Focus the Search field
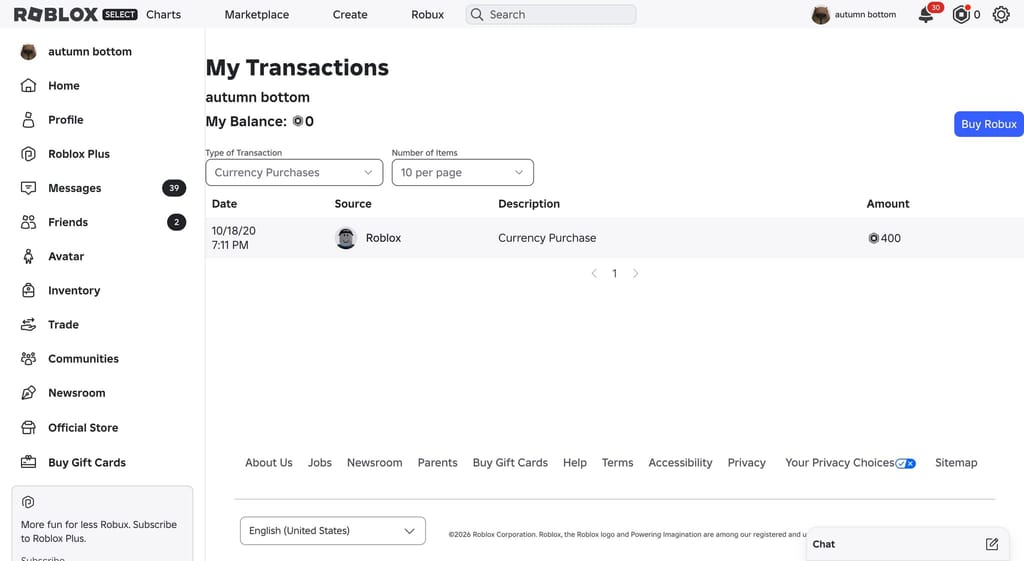Image resolution: width=1024 pixels, height=561 pixels. [x=551, y=14]
